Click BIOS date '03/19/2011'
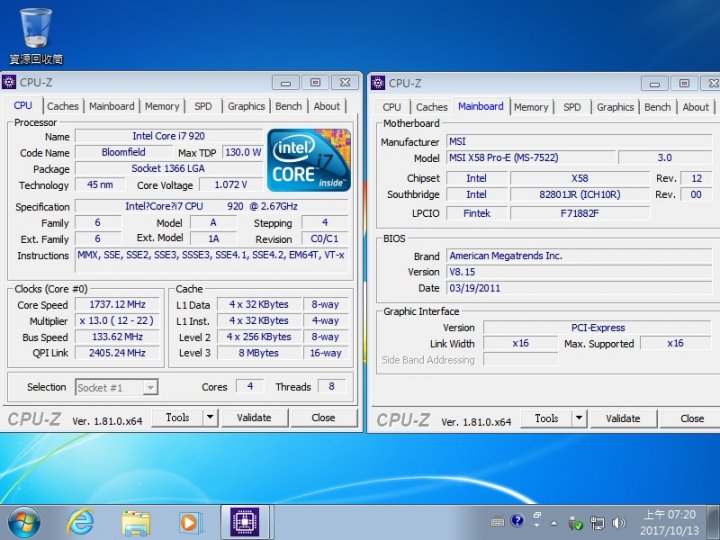Image resolution: width=720 pixels, height=540 pixels. (579, 288)
